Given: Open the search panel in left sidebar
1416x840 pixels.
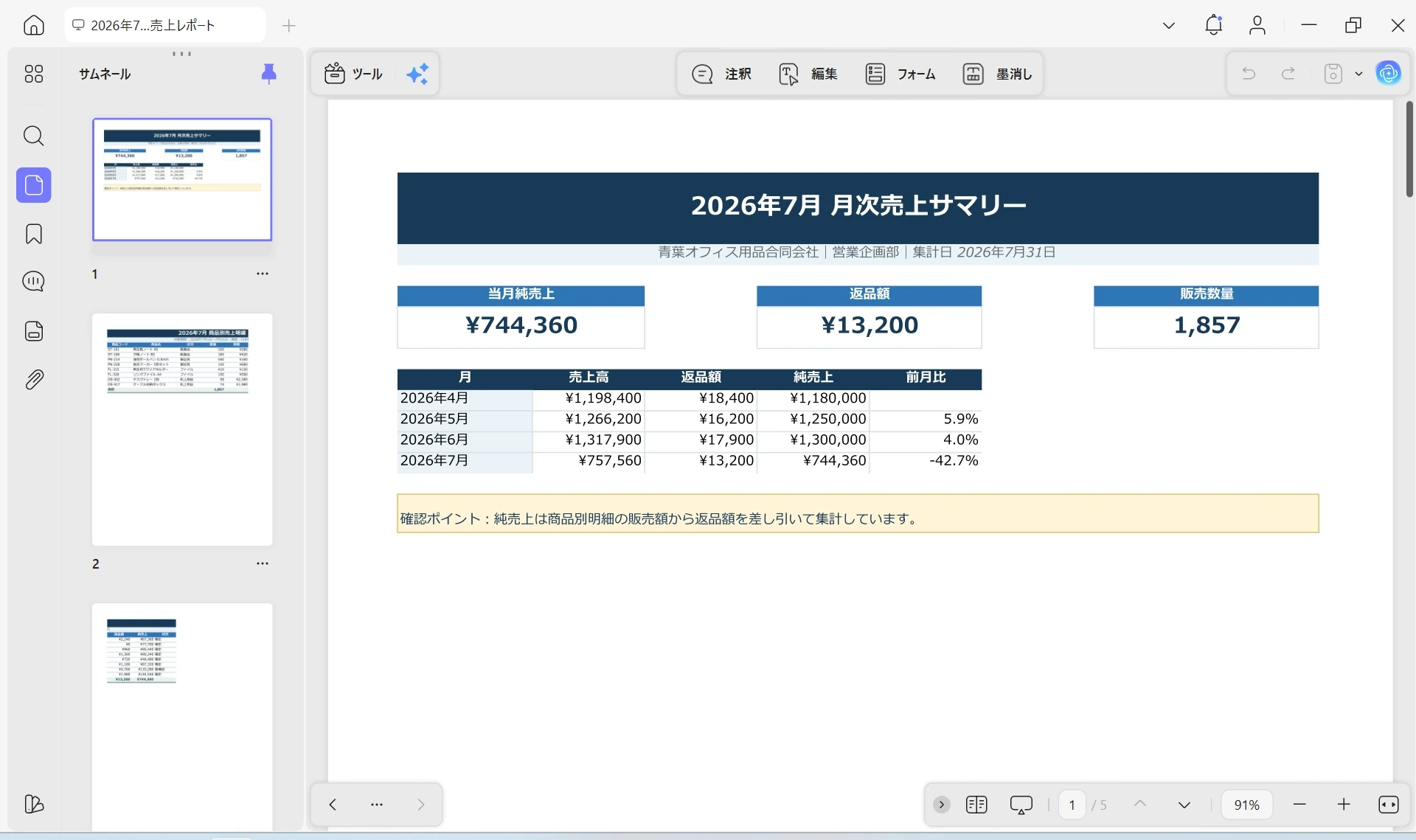Looking at the screenshot, I should pyautogui.click(x=34, y=136).
